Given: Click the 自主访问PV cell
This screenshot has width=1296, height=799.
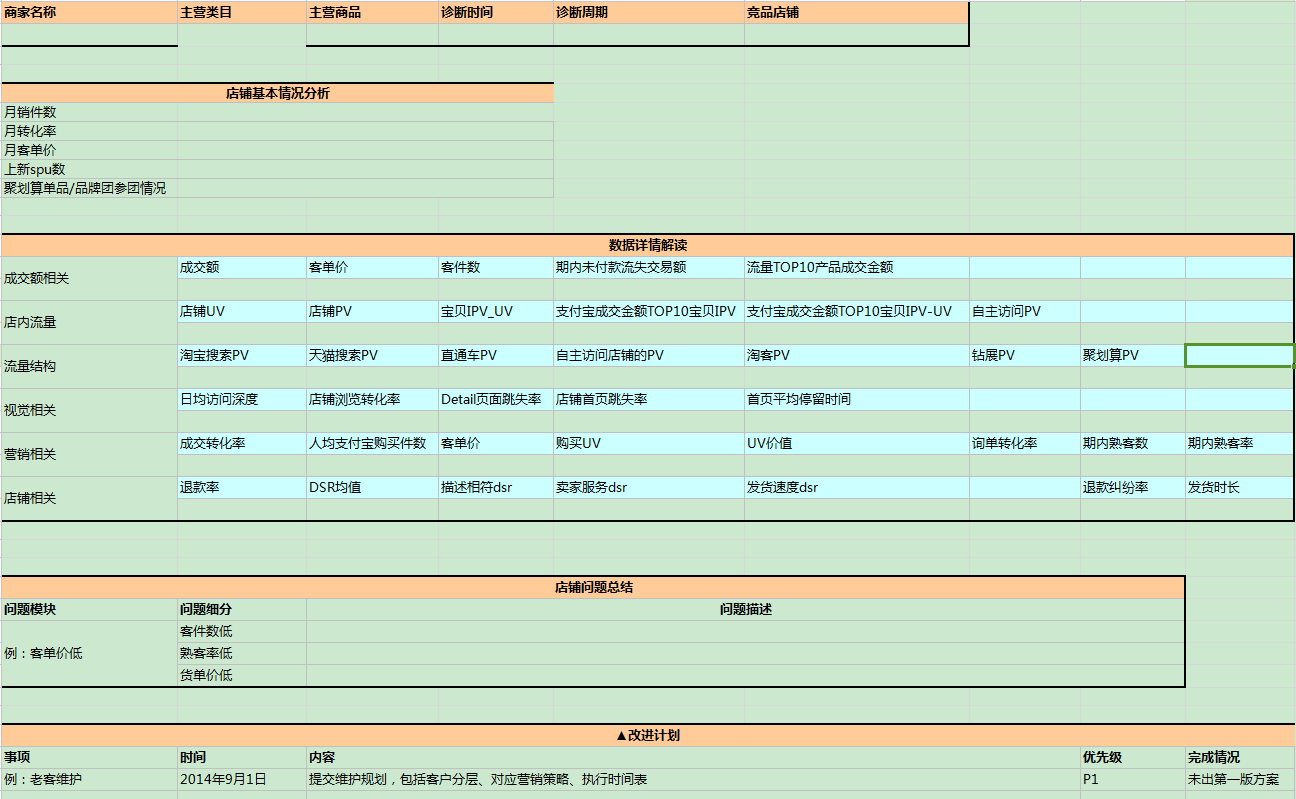Looking at the screenshot, I should (x=1025, y=311).
